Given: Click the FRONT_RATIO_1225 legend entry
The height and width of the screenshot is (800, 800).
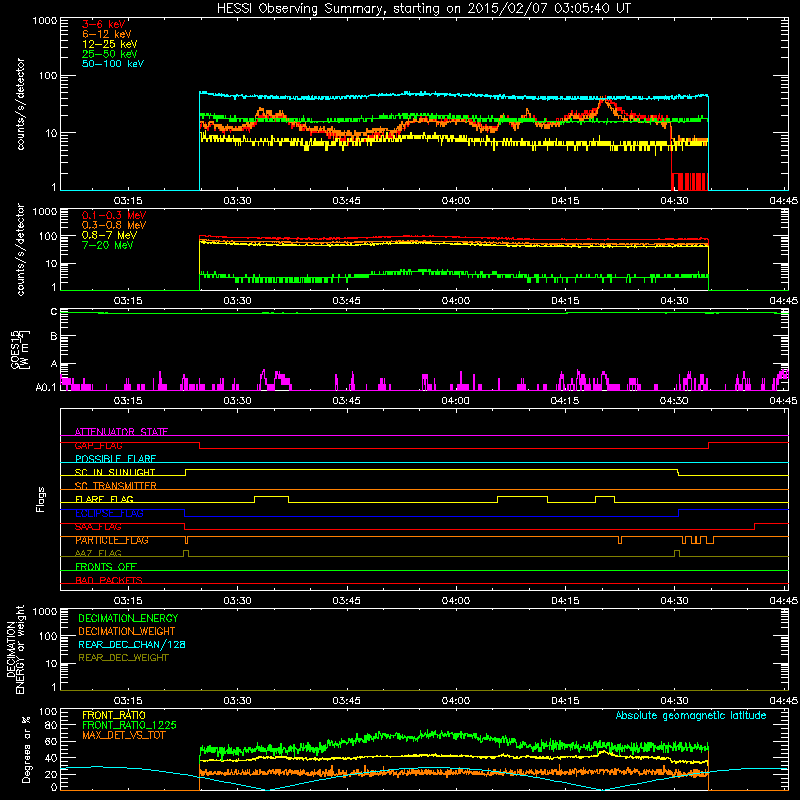Looking at the screenshot, I should (130, 725).
